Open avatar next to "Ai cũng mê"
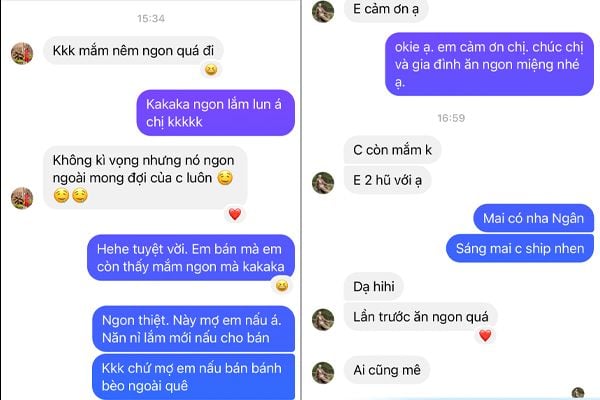600x400 pixels. pos(323,372)
